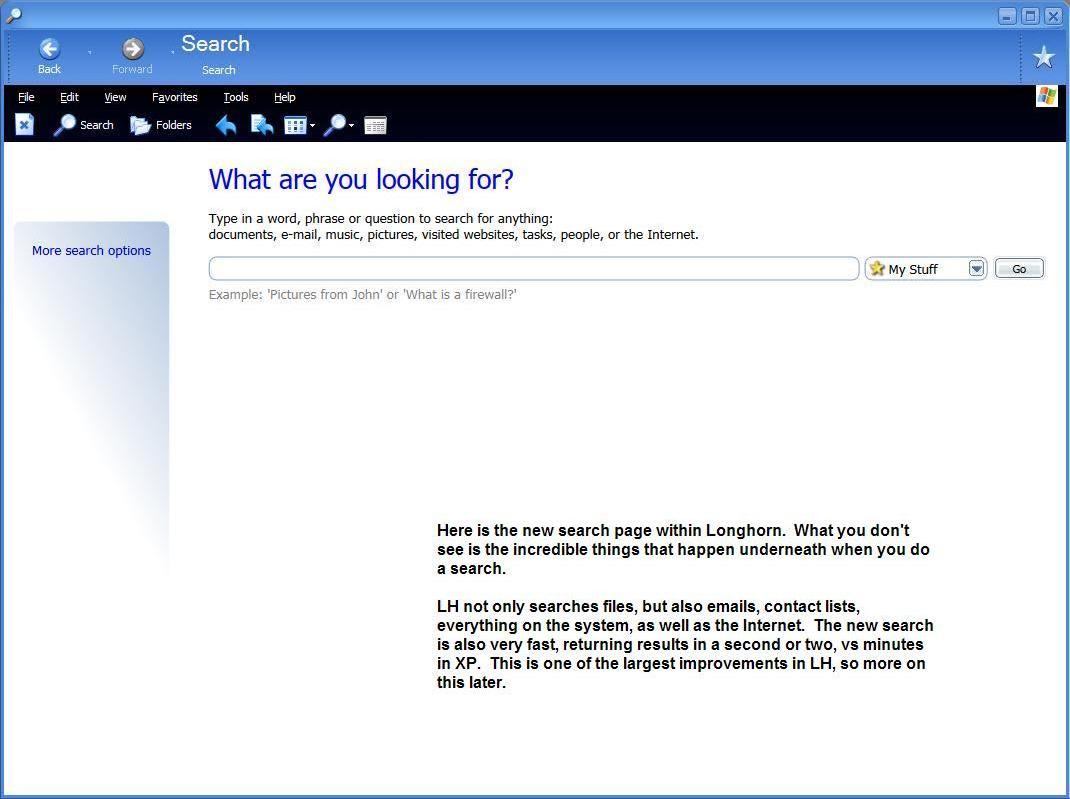Click the document with arrow icon
The image size is (1070, 799).
click(x=262, y=125)
